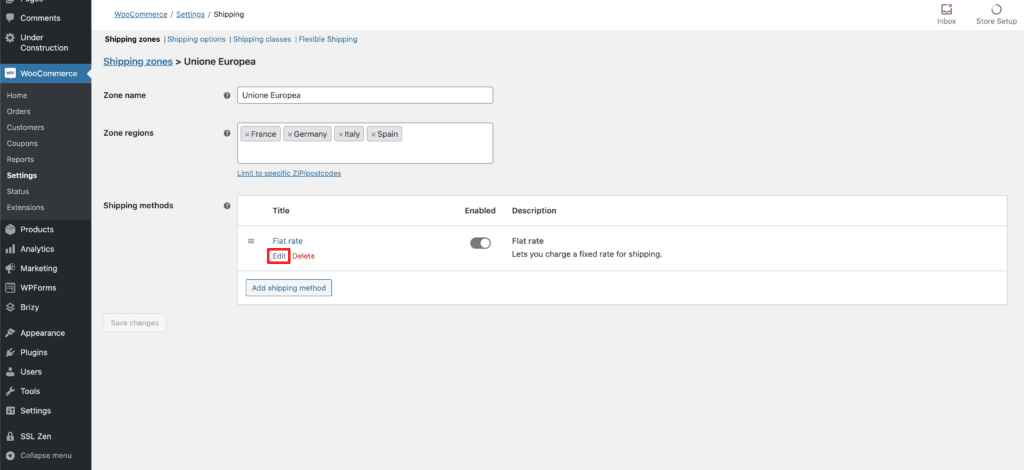Viewport: 1024px width, 470px height.
Task: Click the Description column header
Action: pyautogui.click(x=534, y=211)
